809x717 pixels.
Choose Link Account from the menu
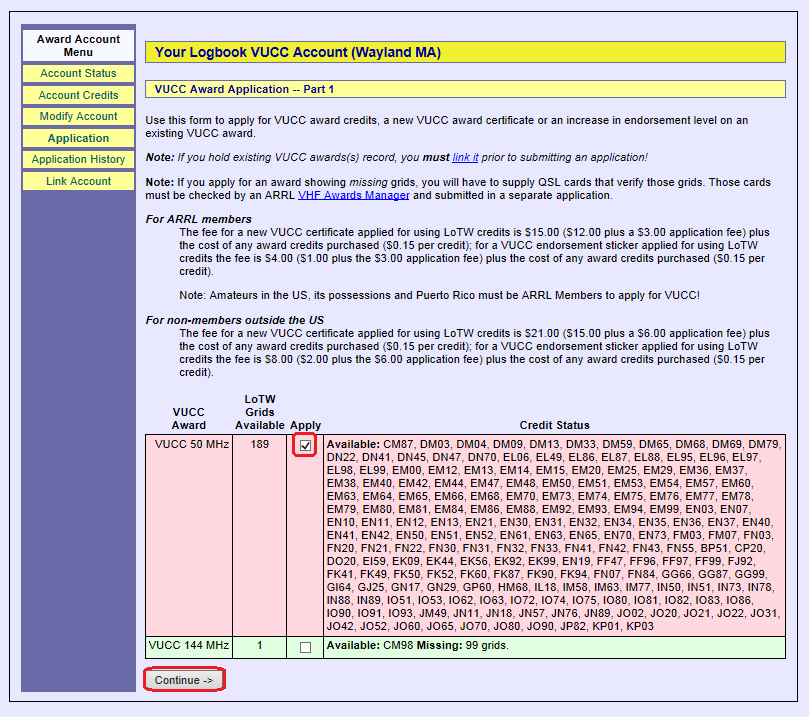[x=78, y=181]
